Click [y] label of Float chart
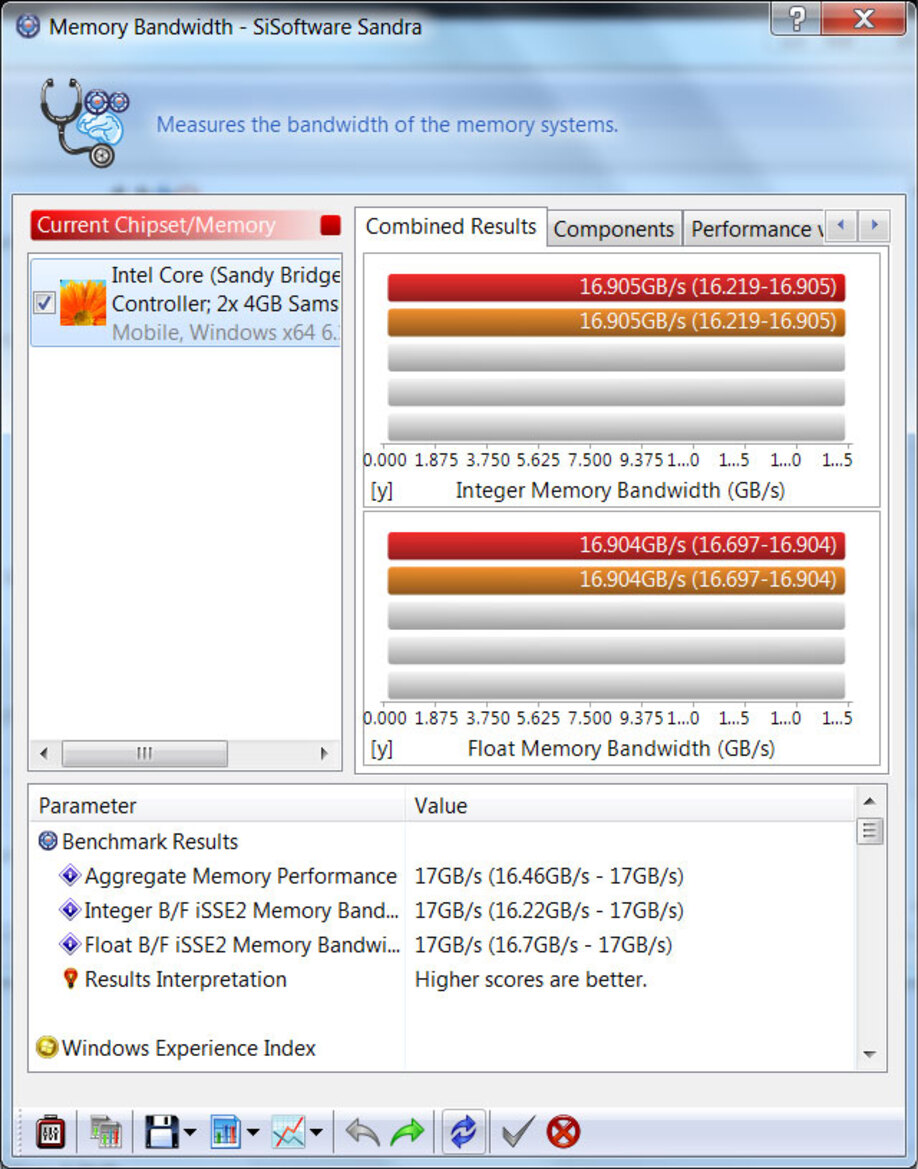Image resolution: width=918 pixels, height=1169 pixels. (x=381, y=749)
